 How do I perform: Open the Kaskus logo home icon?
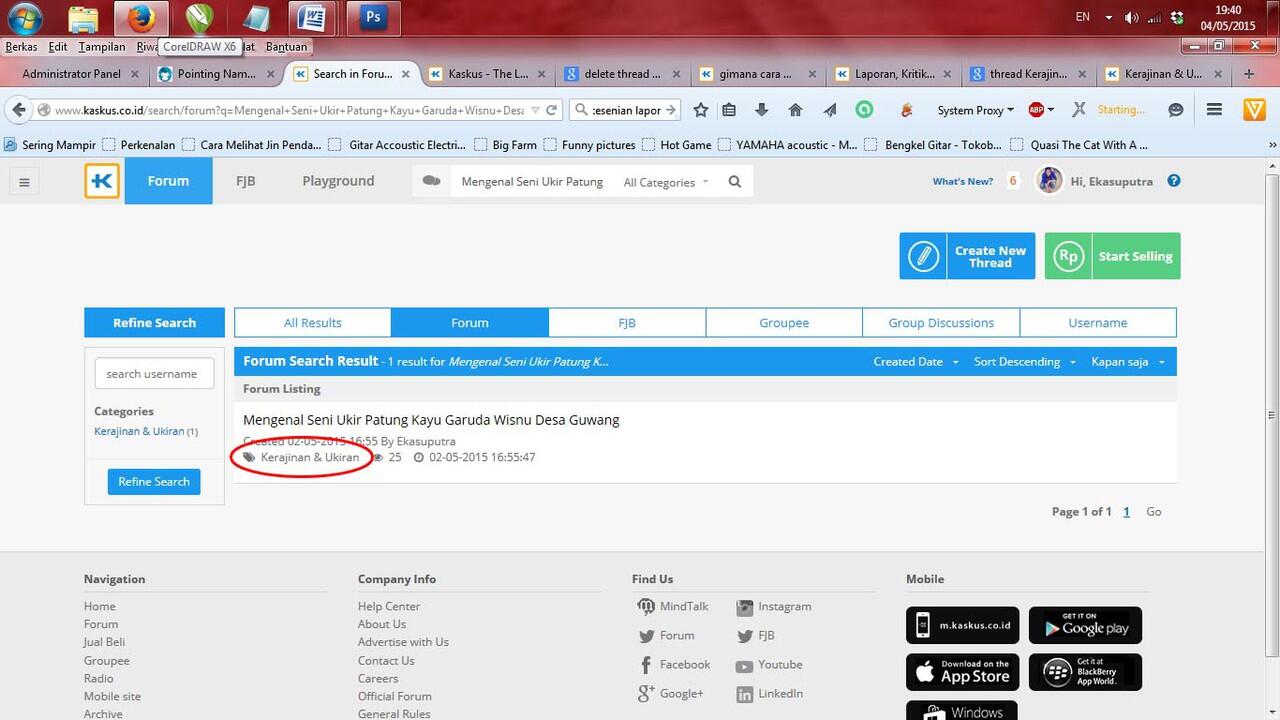click(x=102, y=181)
